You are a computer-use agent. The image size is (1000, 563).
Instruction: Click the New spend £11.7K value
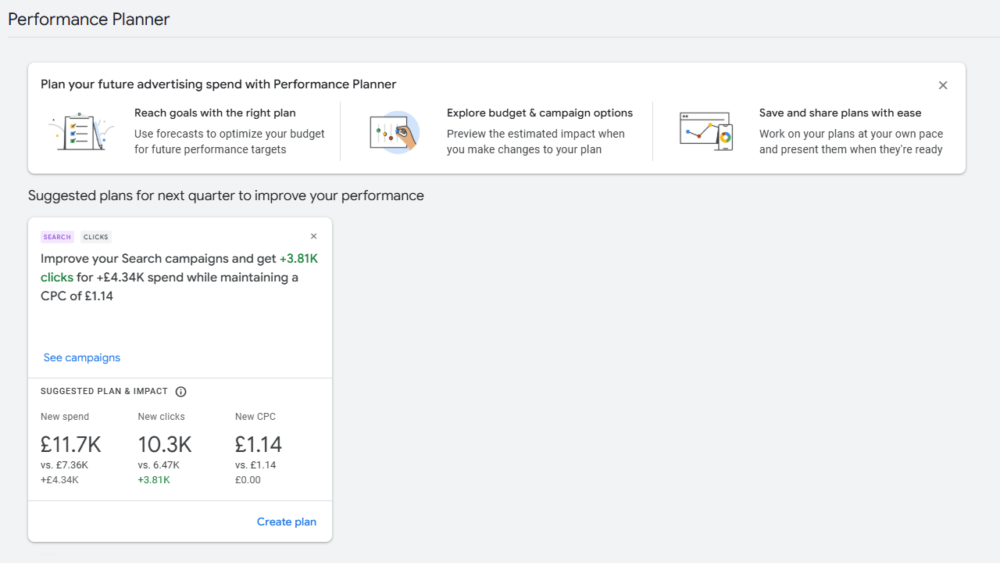(70, 444)
